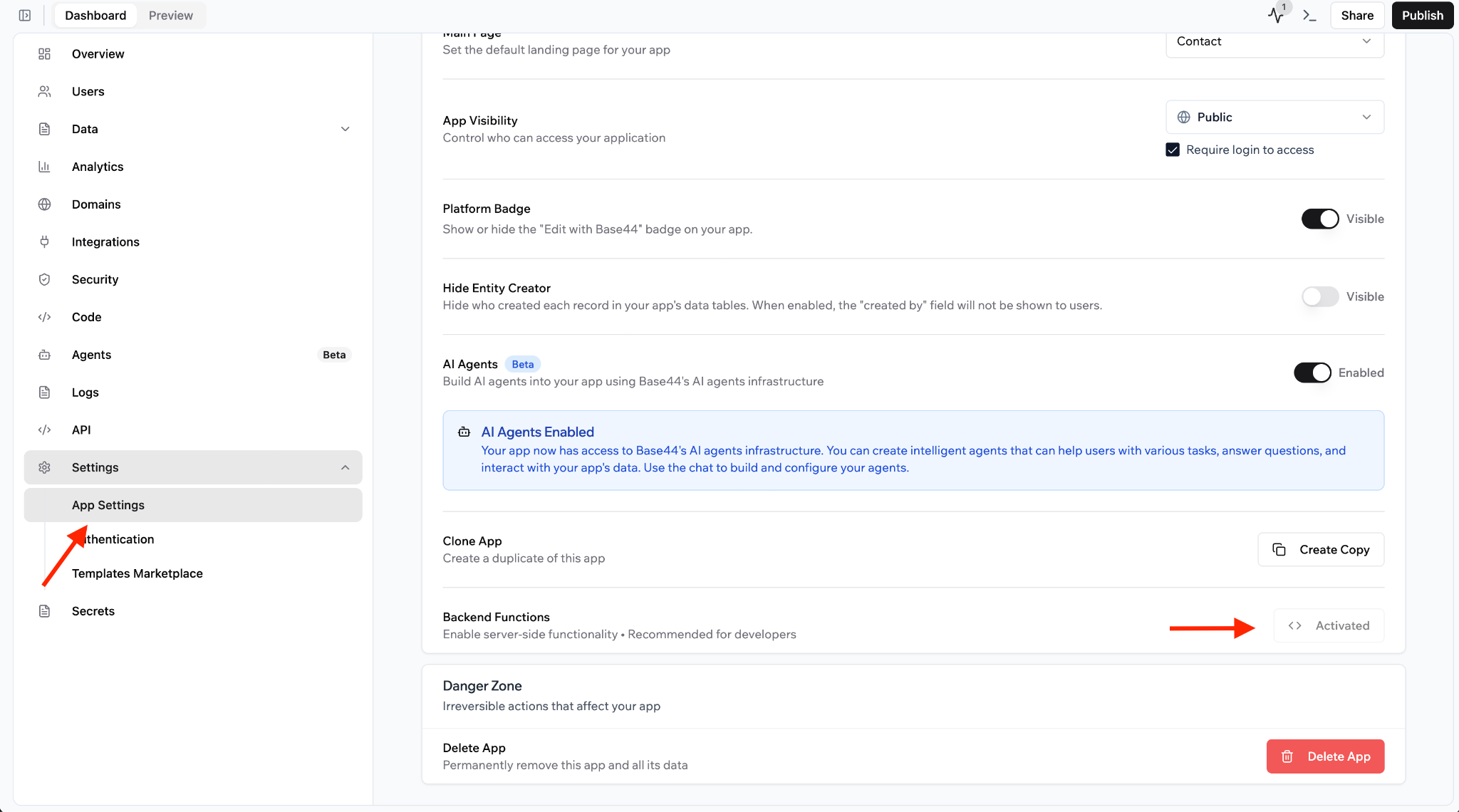1459x812 pixels.
Task: Enable the Hide Entity Creator toggle
Action: click(x=1319, y=296)
